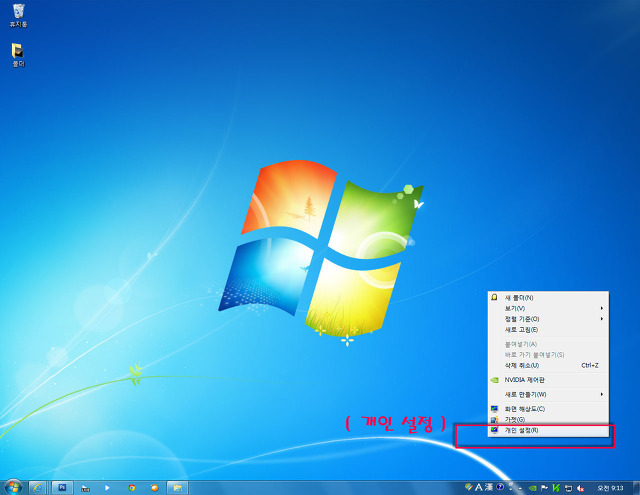Click the IME pen tool tray icon
Screen dimensions: 640x495
pos(469,487)
